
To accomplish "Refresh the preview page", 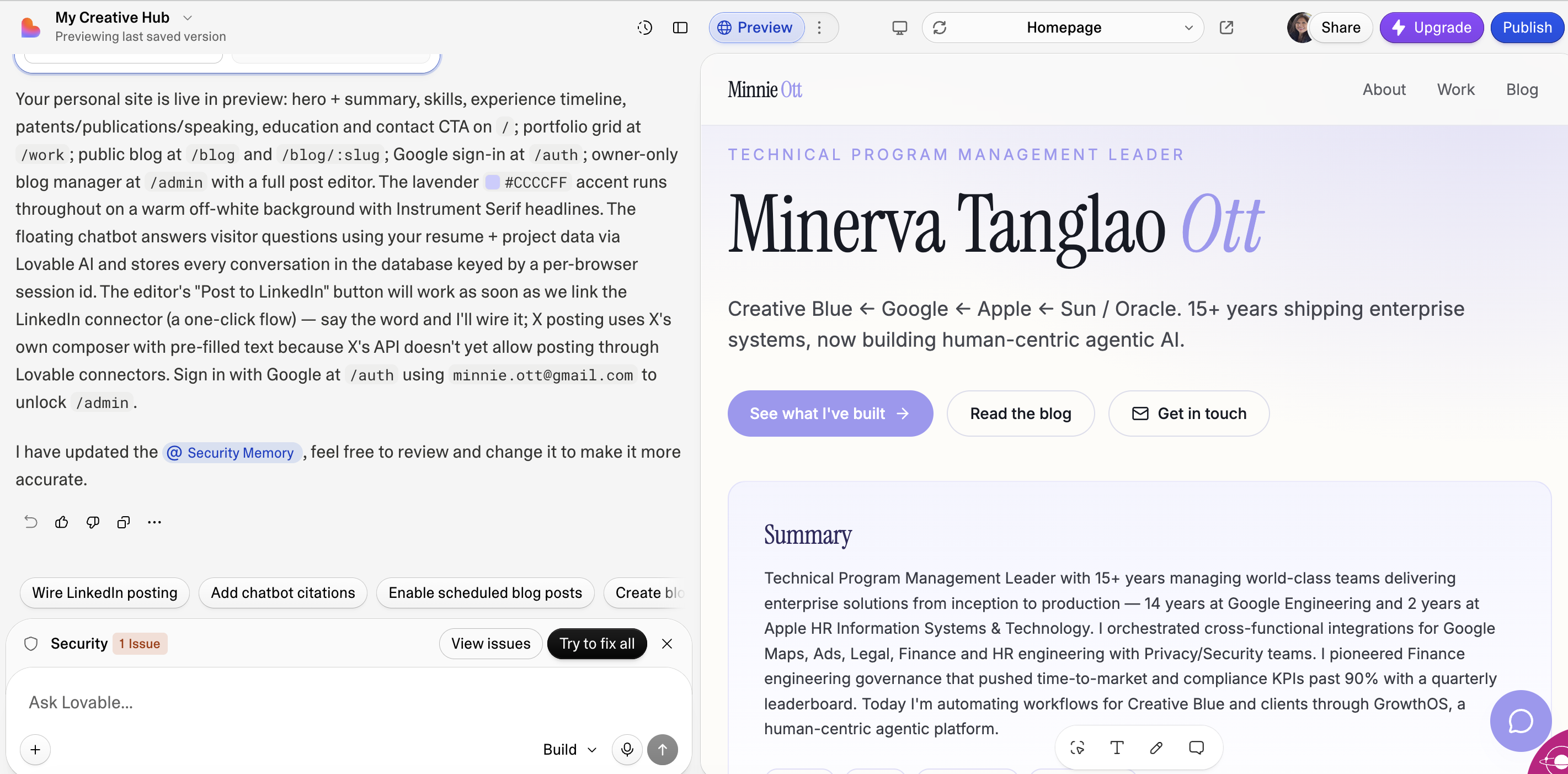I will click(x=939, y=28).
